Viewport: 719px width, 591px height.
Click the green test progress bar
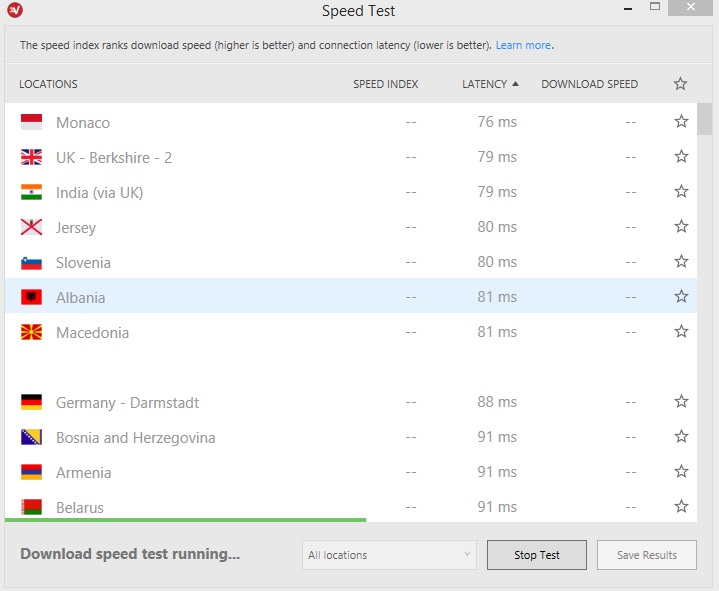185,520
